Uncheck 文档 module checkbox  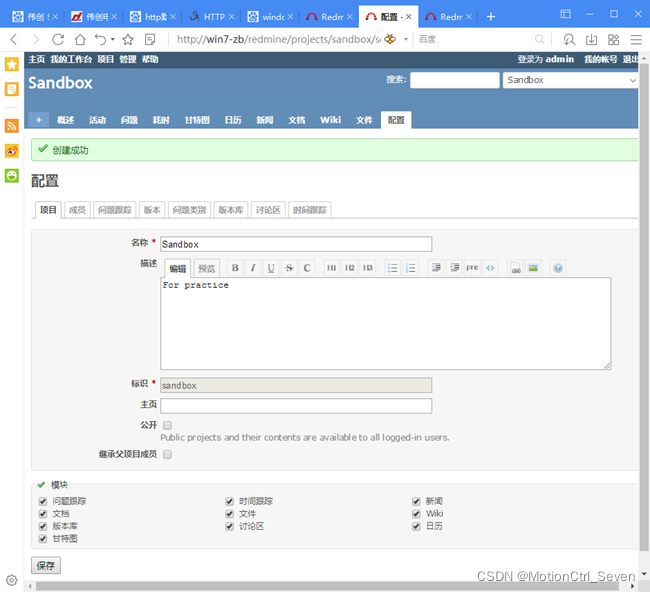pos(43,514)
